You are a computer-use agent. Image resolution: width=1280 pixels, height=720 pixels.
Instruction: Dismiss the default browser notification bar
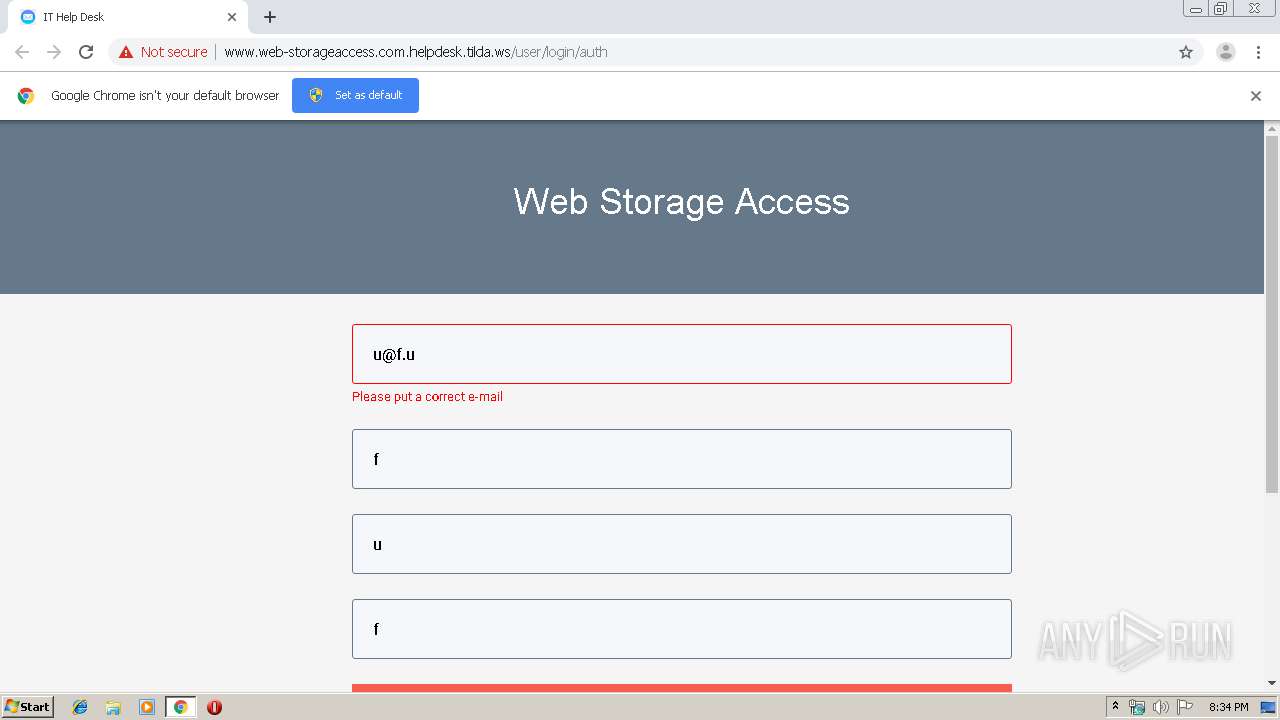(1255, 96)
